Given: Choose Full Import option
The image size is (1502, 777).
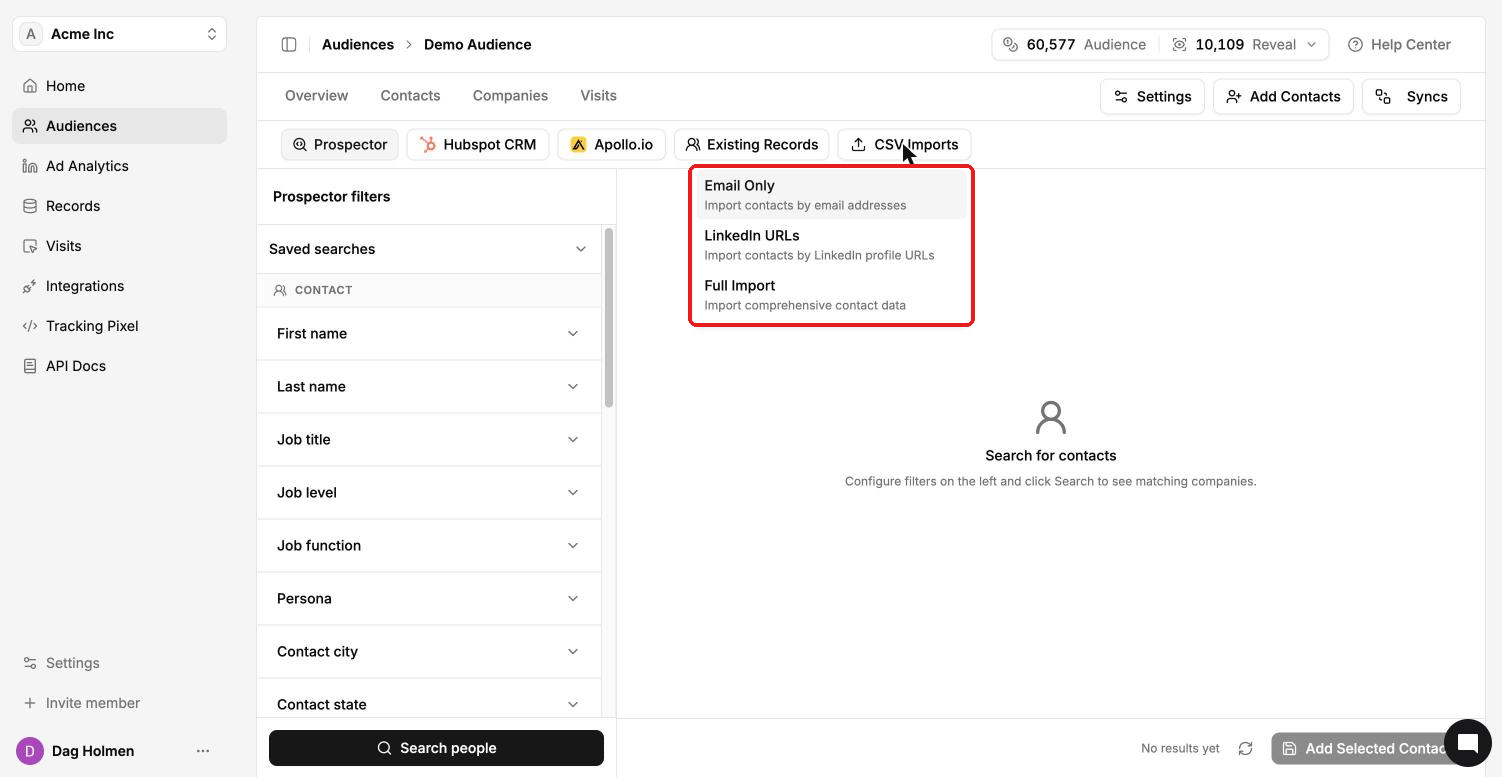Looking at the screenshot, I should [831, 294].
